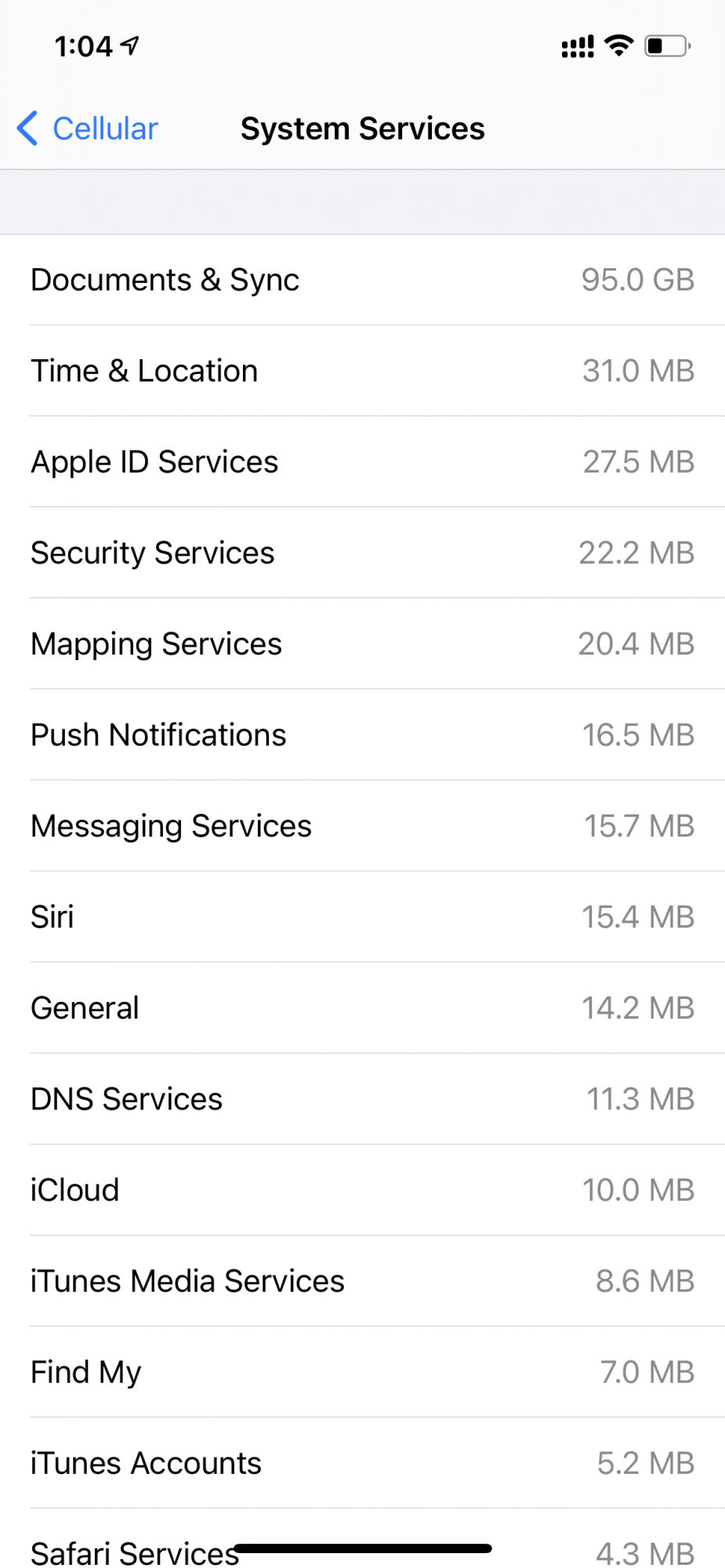725x1568 pixels.
Task: Tap the home indicator bar
Action: coord(362,1548)
